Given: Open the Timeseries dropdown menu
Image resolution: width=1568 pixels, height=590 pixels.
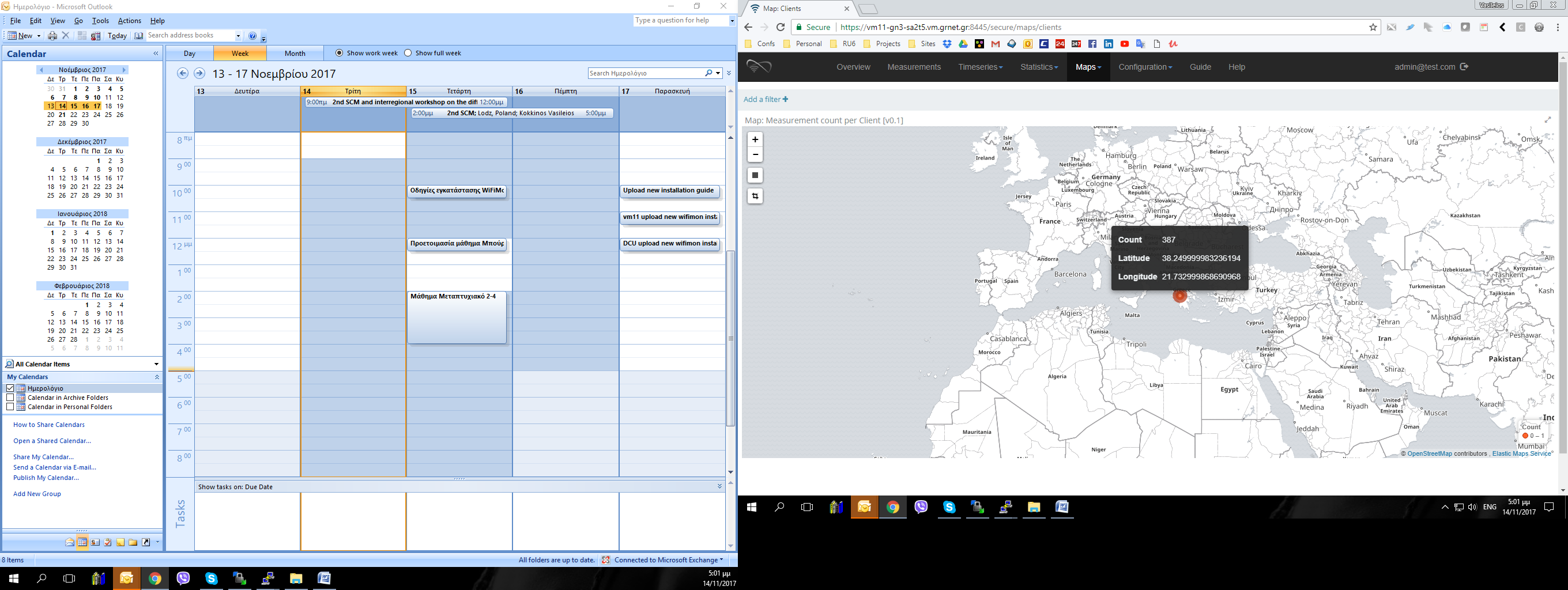Looking at the screenshot, I should point(980,67).
